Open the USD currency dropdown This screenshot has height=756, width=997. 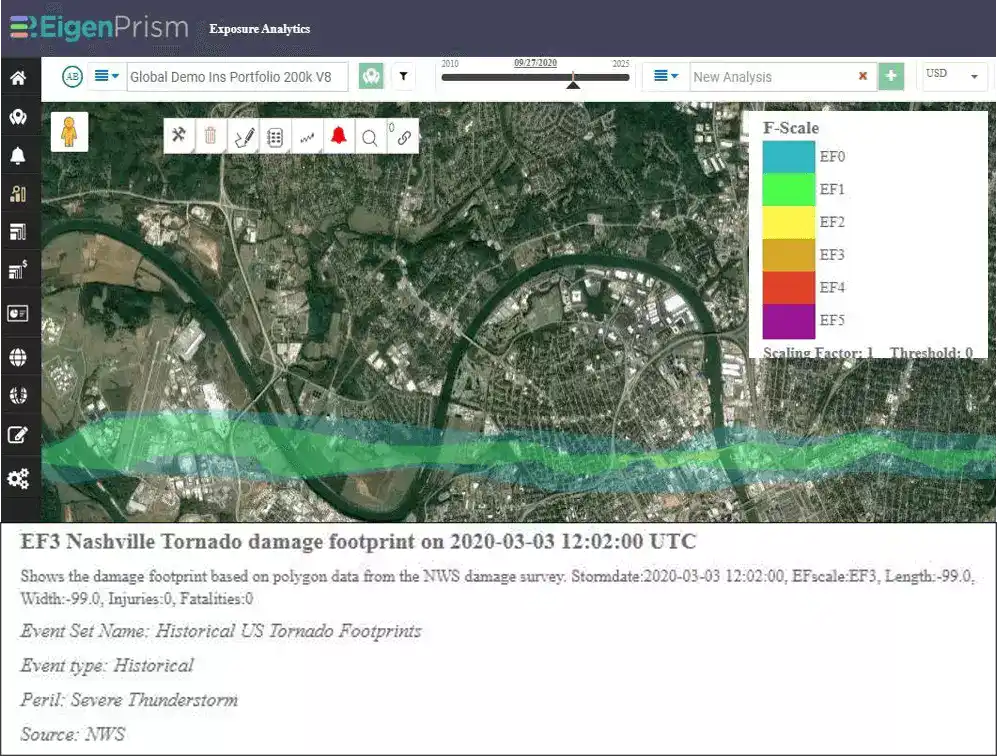[954, 76]
